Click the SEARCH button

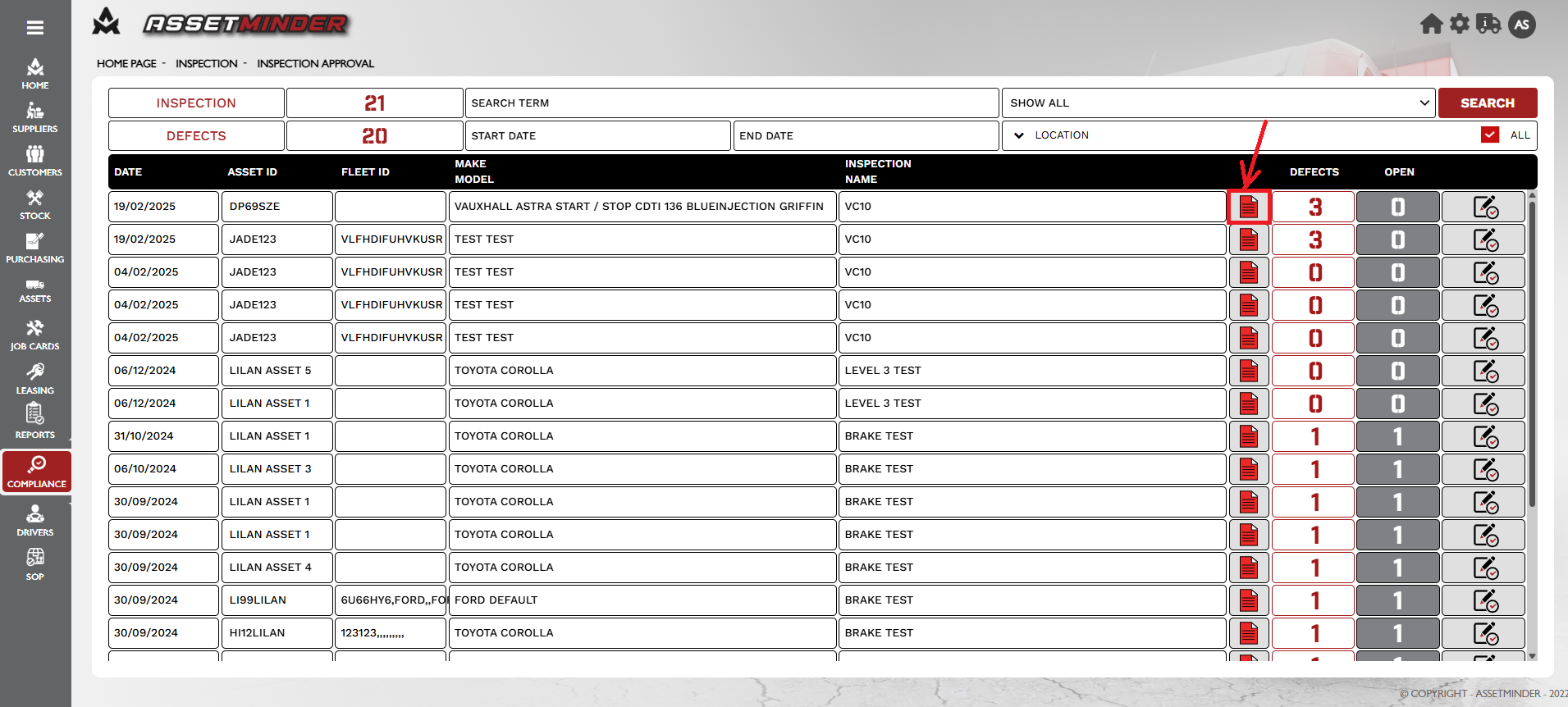[x=1488, y=103]
